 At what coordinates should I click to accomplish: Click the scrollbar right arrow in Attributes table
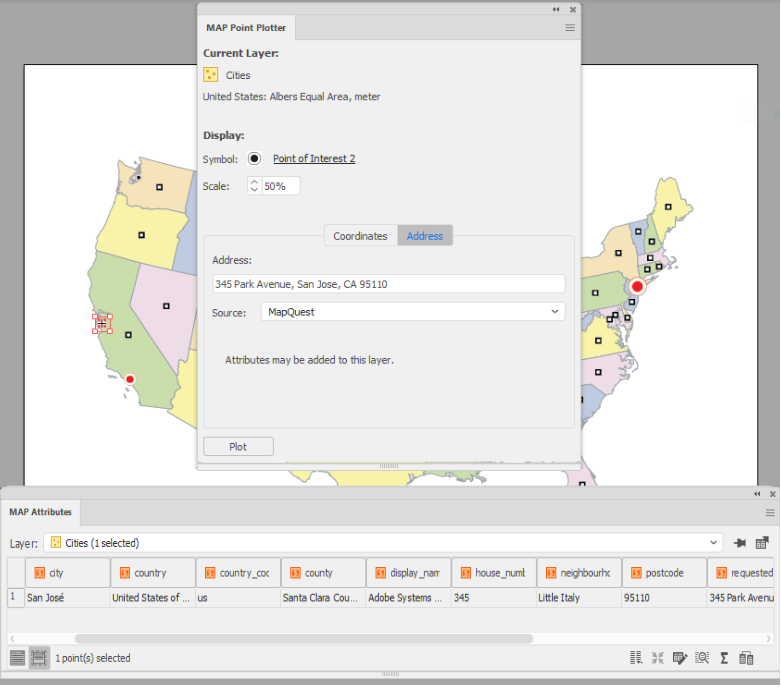tap(769, 639)
